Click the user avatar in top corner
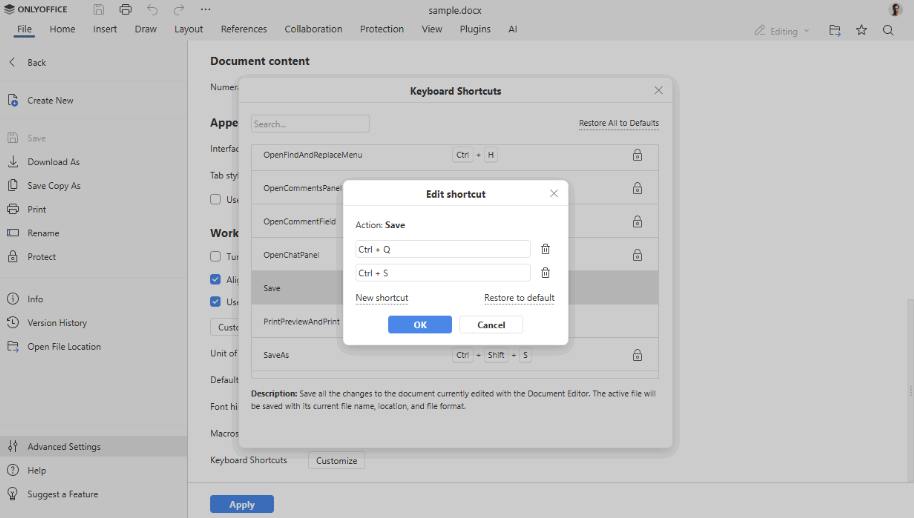This screenshot has width=914, height=518. pos(895,9)
